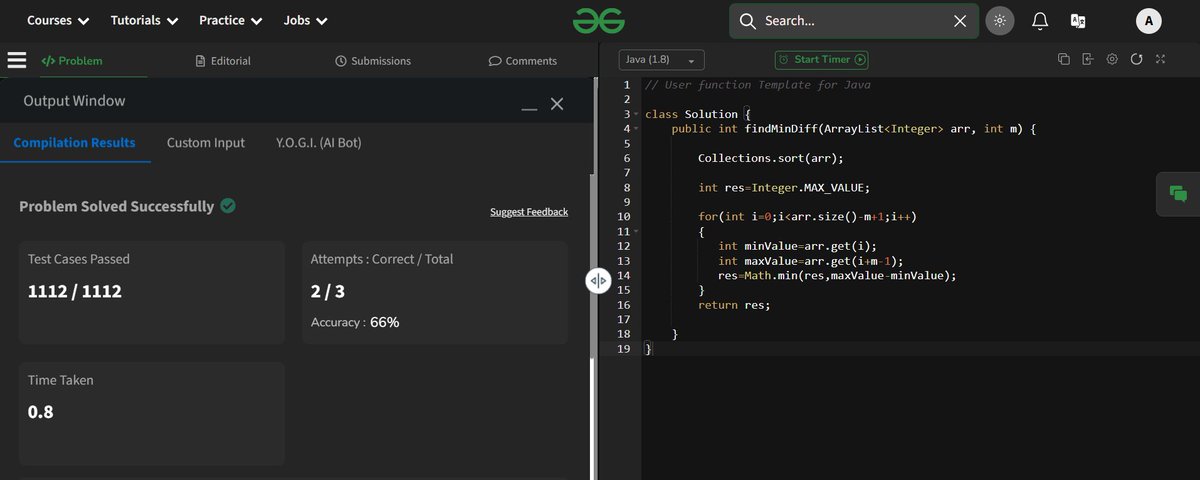Click the green success checkmark icon
1200x480 pixels.
[x=228, y=206]
